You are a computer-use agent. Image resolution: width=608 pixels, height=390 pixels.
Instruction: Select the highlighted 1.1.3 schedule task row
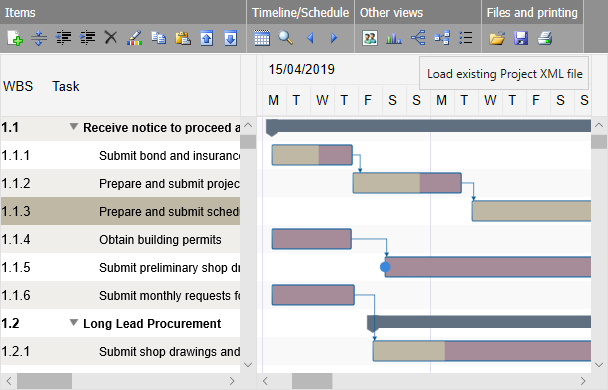[x=120, y=211]
